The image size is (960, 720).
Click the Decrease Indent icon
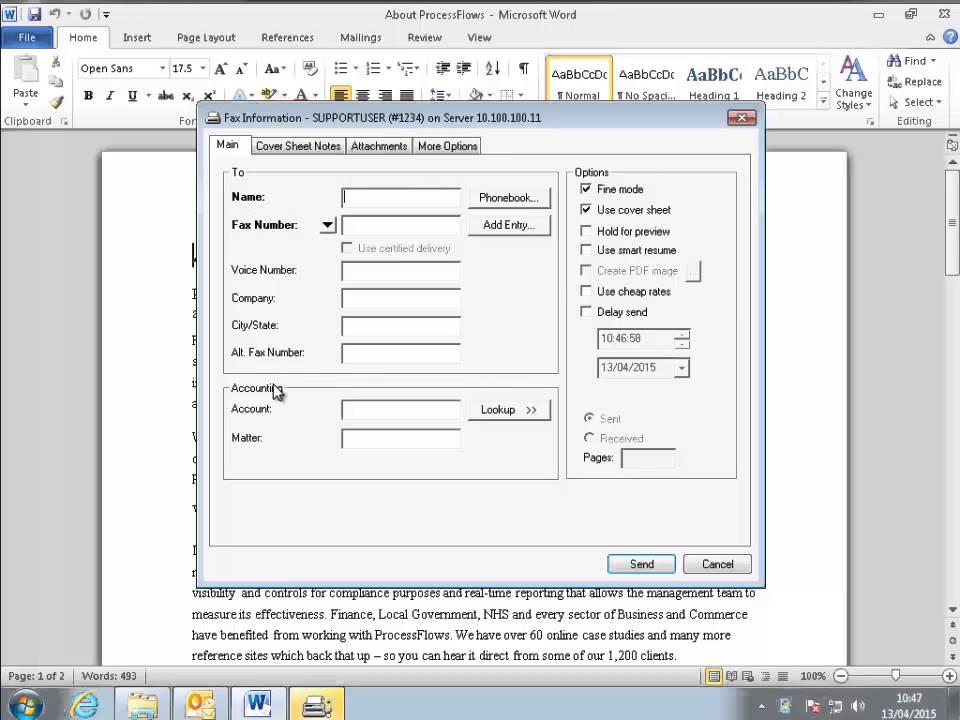(443, 69)
